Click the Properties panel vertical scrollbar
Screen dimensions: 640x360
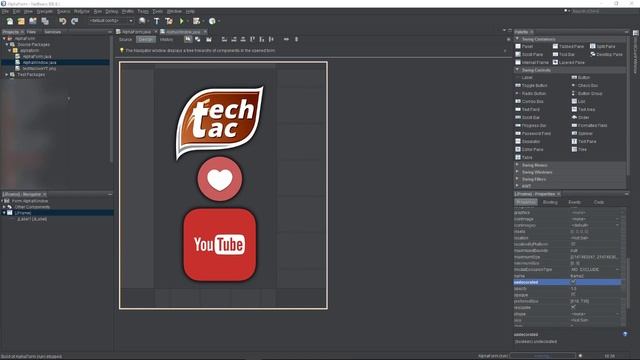click(629, 282)
